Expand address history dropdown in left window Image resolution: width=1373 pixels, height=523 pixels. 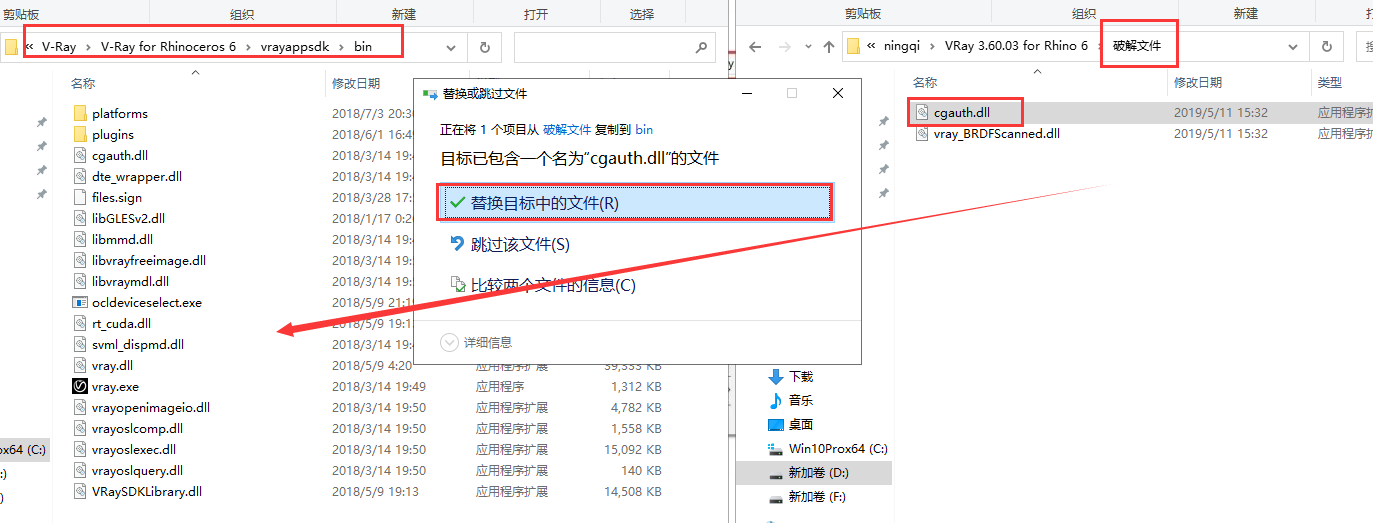(452, 47)
